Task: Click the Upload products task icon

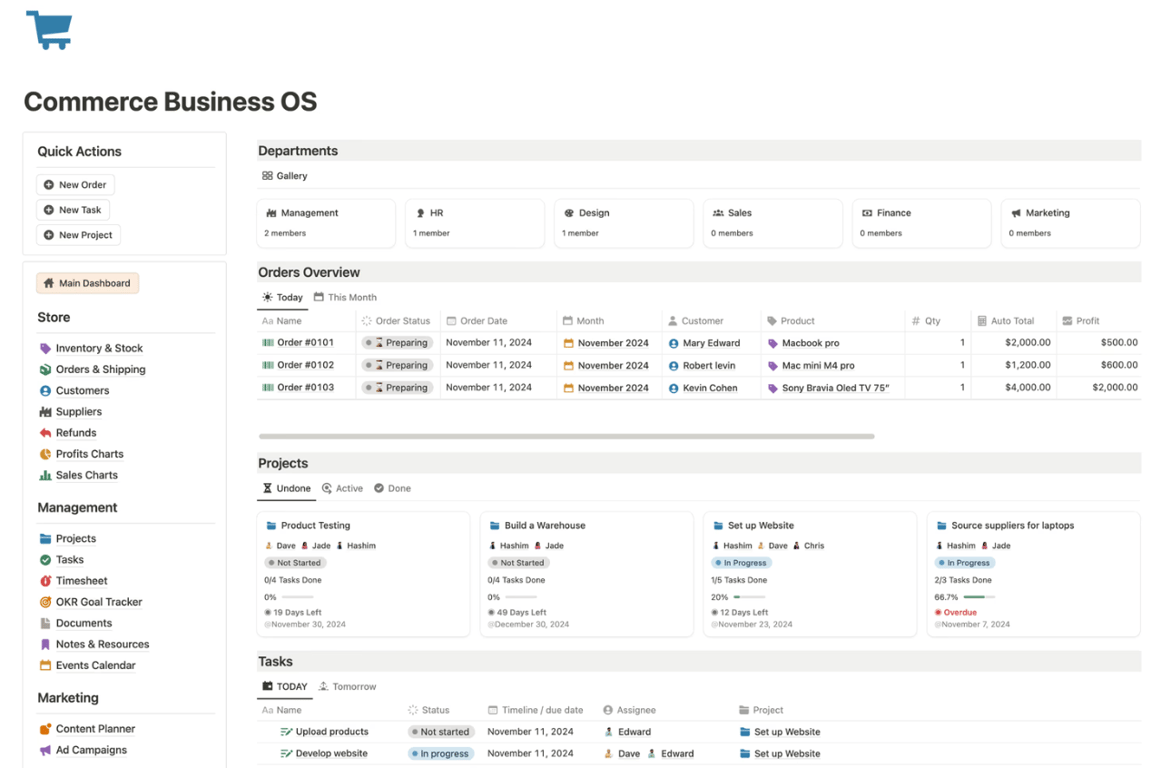Action: 286,732
